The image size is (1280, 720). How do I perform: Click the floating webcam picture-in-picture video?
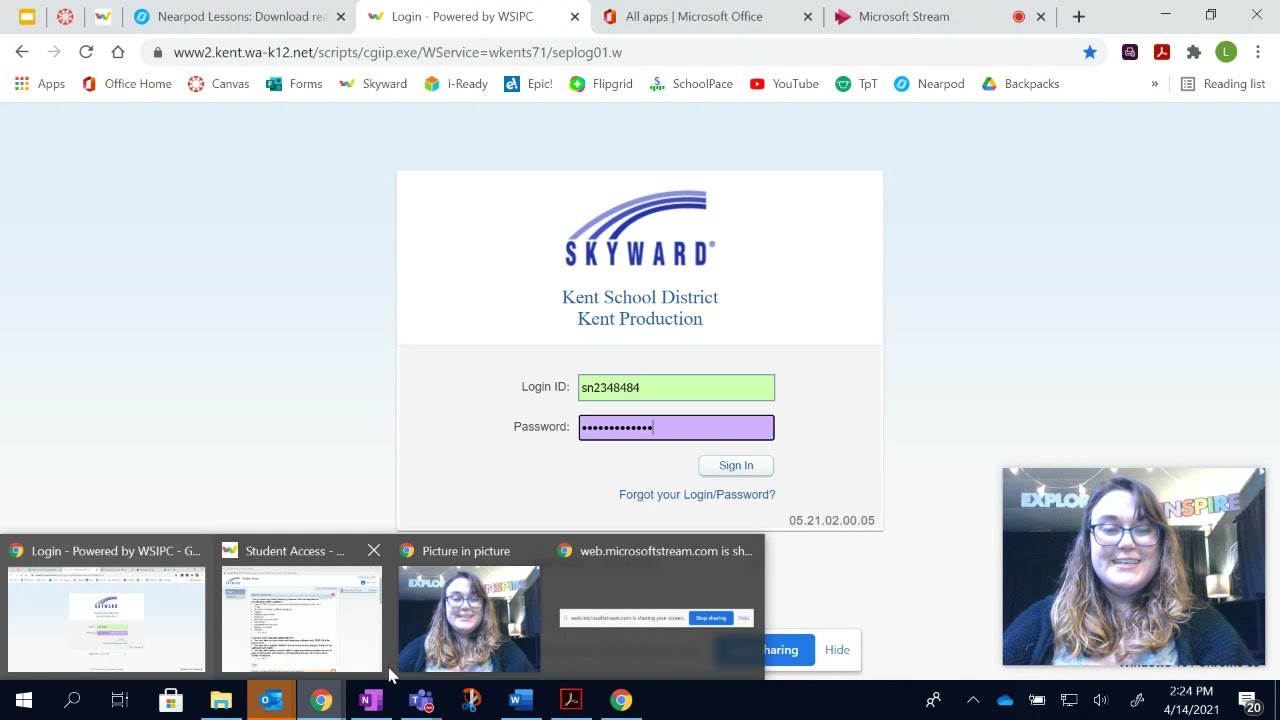(x=1134, y=566)
